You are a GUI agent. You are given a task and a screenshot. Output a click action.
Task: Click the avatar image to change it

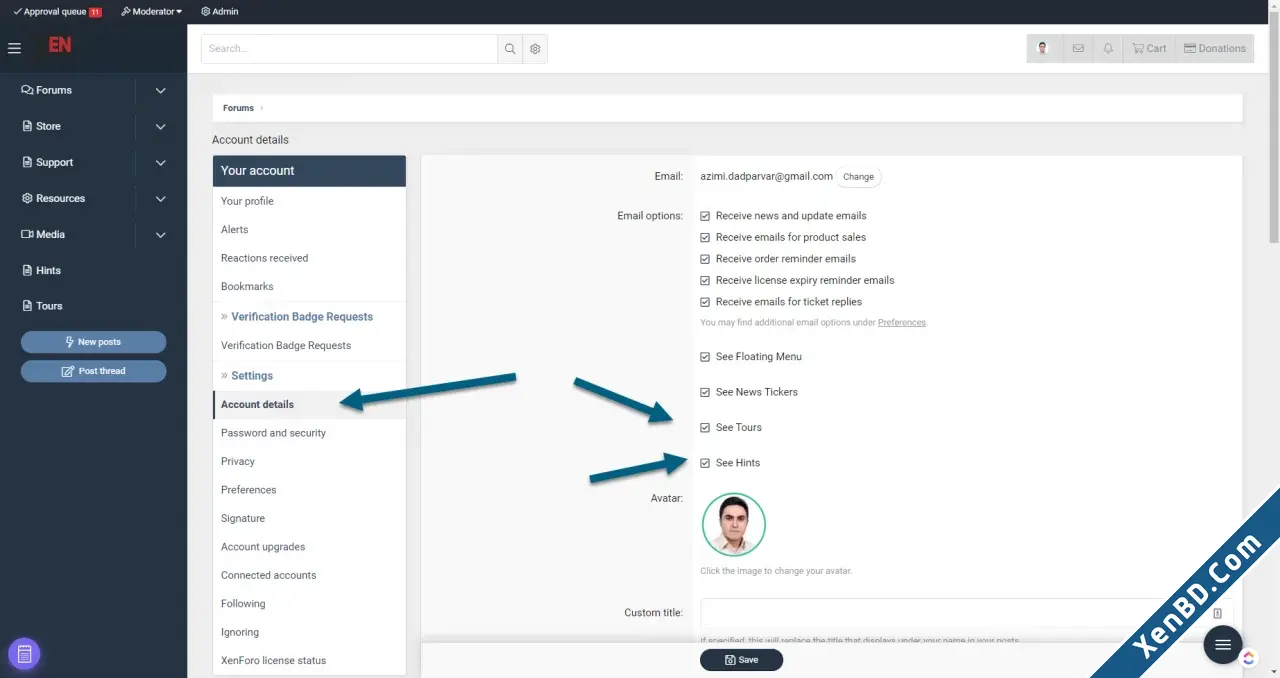click(x=734, y=524)
